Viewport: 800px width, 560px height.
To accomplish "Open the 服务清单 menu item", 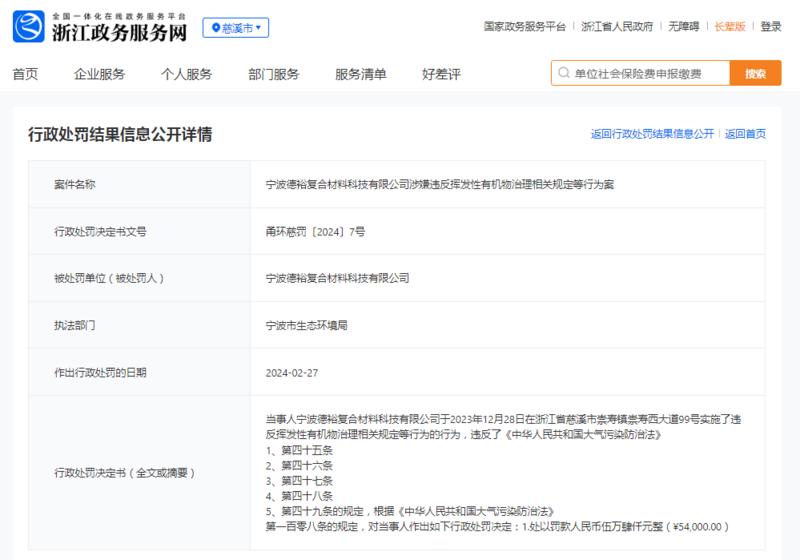I will [x=360, y=74].
